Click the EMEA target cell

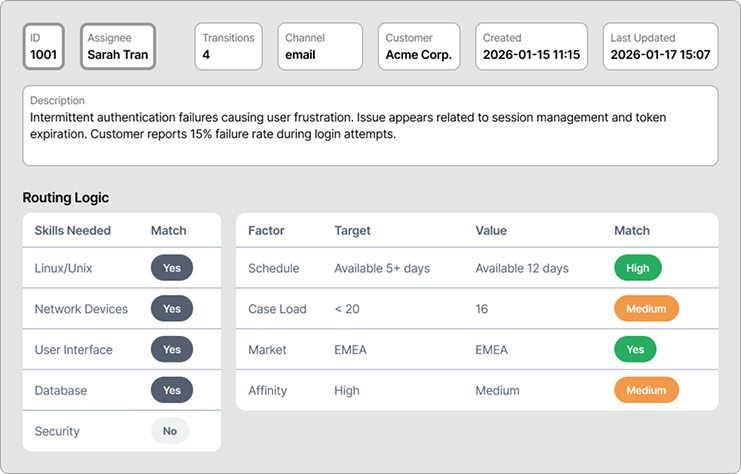(x=350, y=350)
